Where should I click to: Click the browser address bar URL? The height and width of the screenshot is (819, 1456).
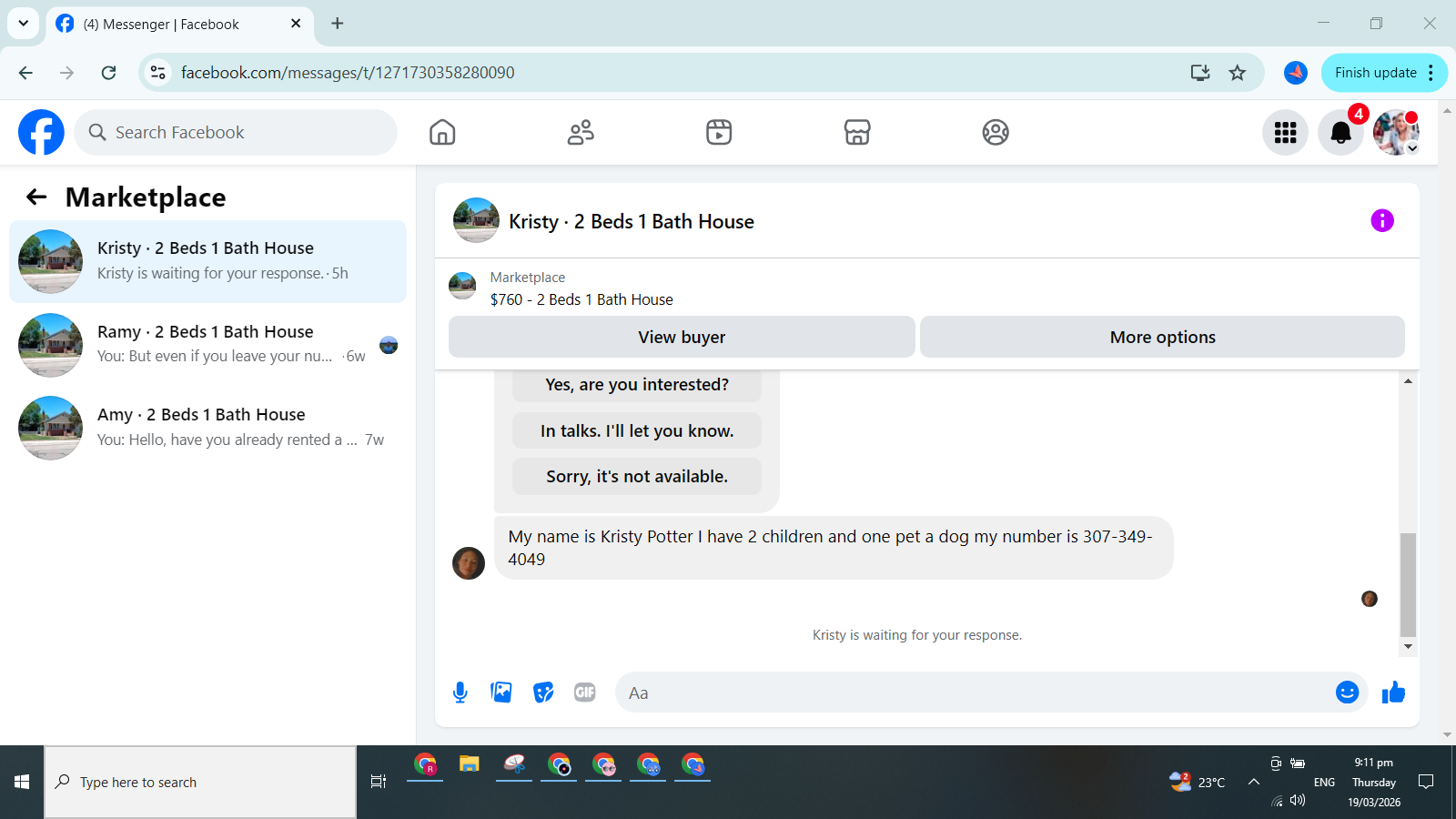click(x=348, y=73)
